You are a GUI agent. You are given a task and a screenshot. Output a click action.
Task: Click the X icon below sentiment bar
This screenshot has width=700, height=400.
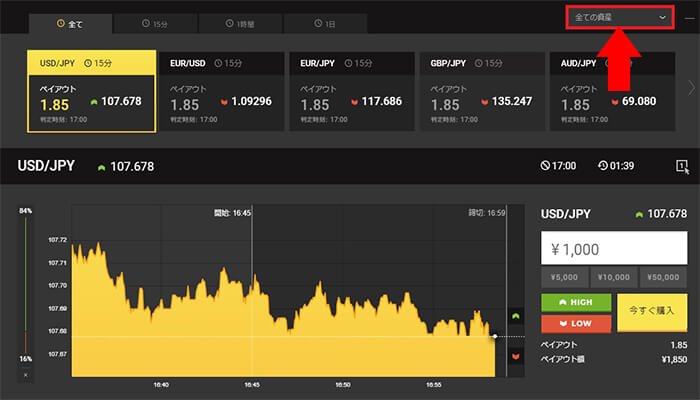click(26, 376)
